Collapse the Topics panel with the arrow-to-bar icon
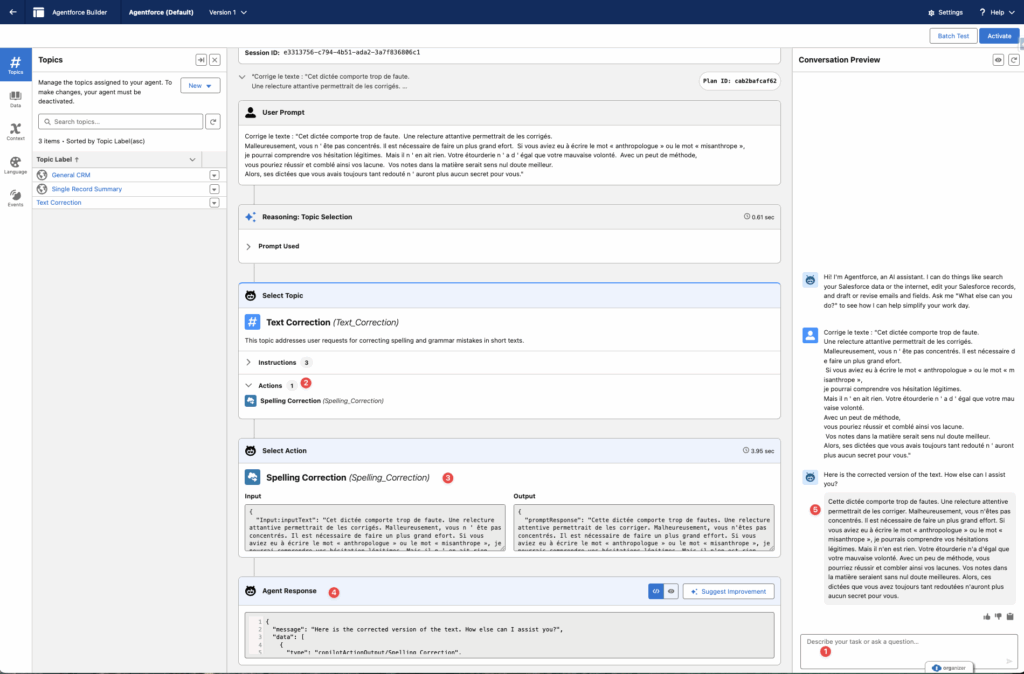 (x=201, y=60)
